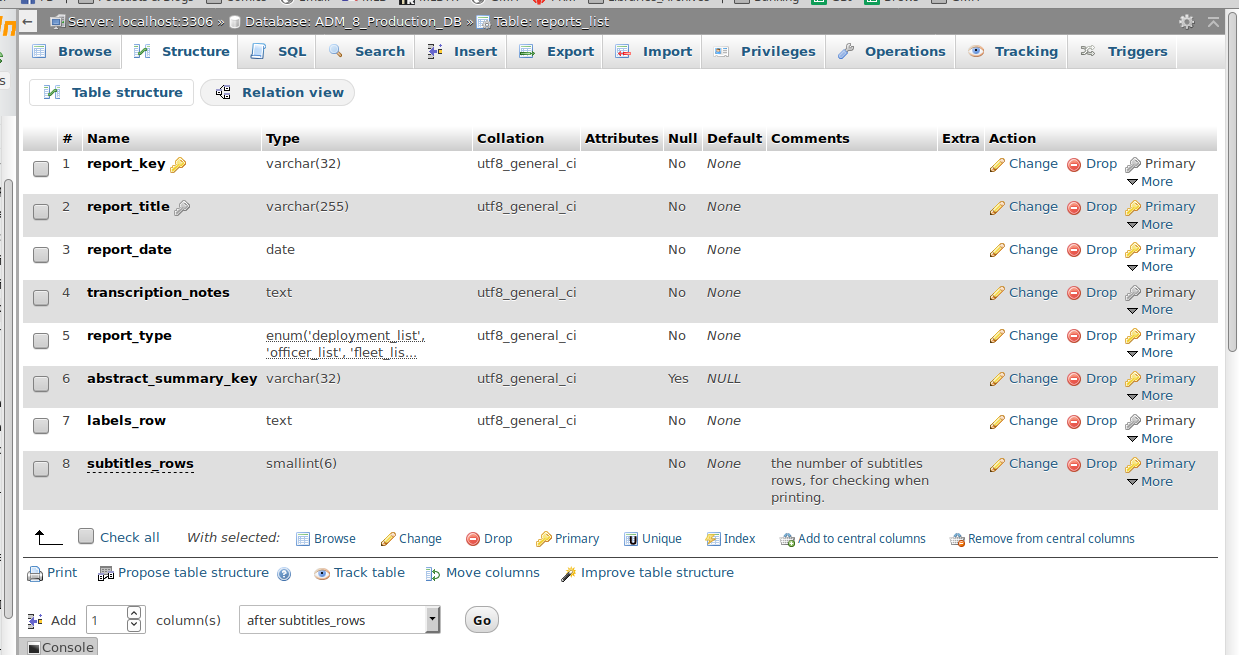Click the Move columns icon
This screenshot has width=1239, height=655.
pos(433,574)
